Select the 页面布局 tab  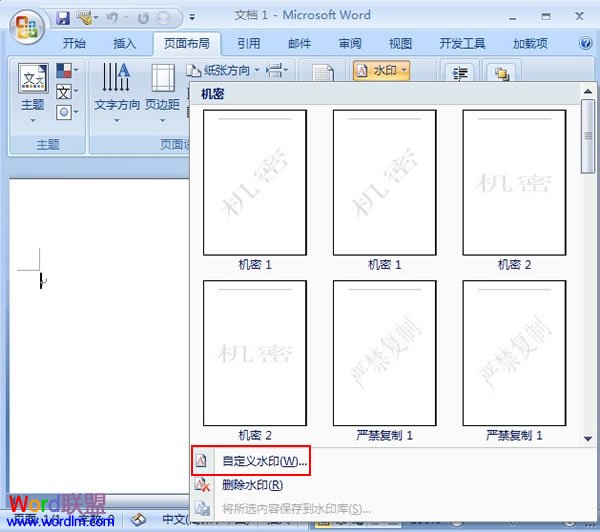[x=187, y=44]
